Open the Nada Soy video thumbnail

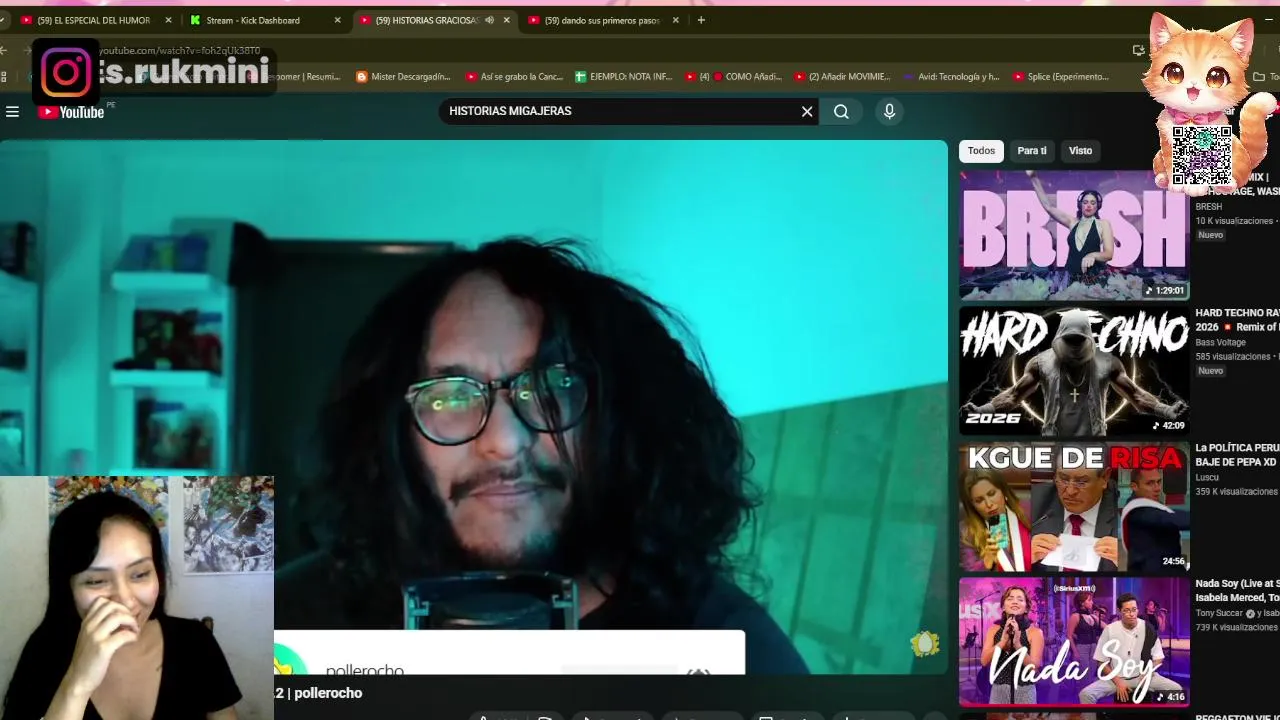[x=1074, y=641]
